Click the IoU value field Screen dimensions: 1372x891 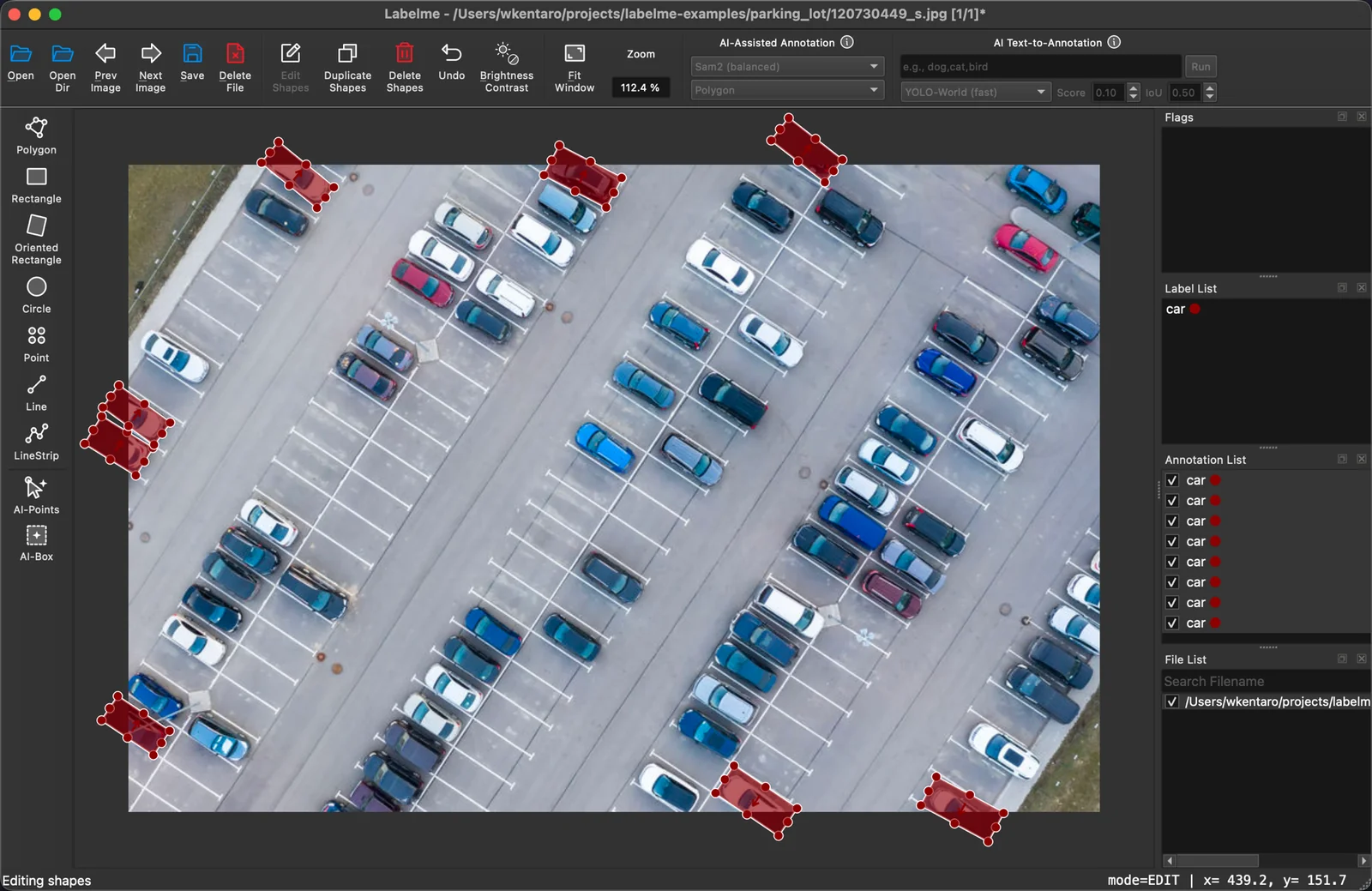pos(1185,93)
